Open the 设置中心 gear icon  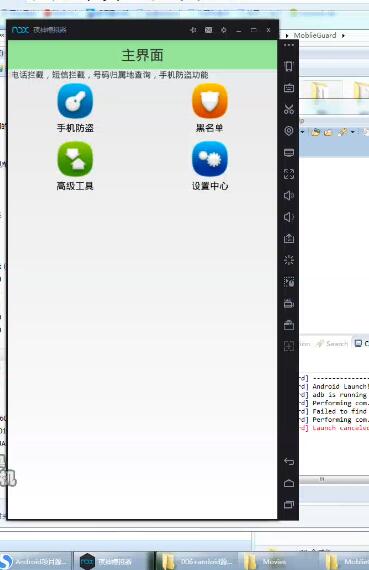210,159
